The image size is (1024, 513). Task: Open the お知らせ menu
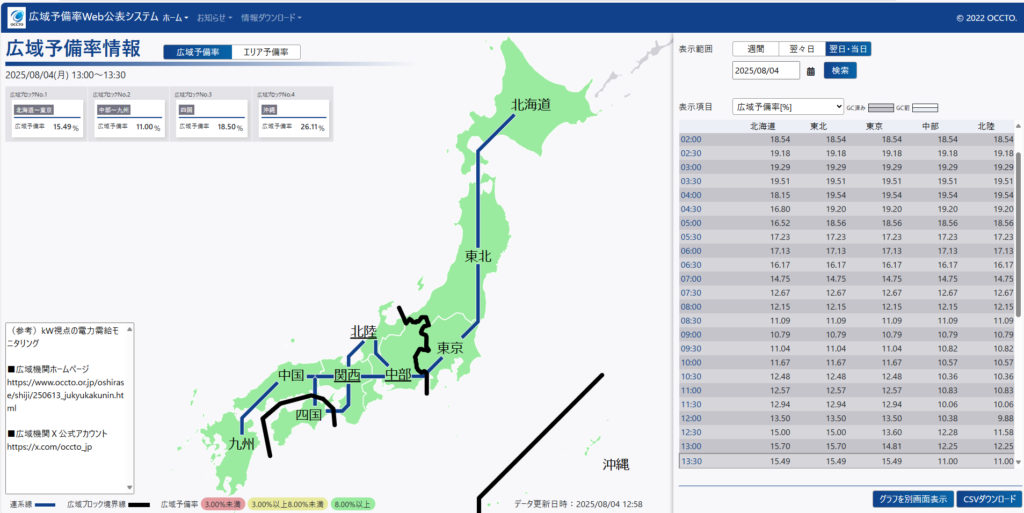pyautogui.click(x=215, y=18)
